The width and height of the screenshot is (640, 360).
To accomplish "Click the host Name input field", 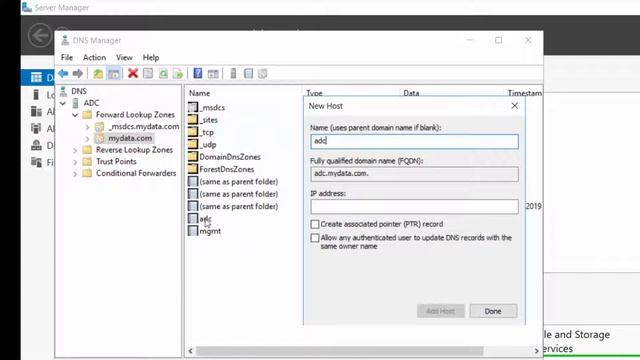I will pos(414,141).
